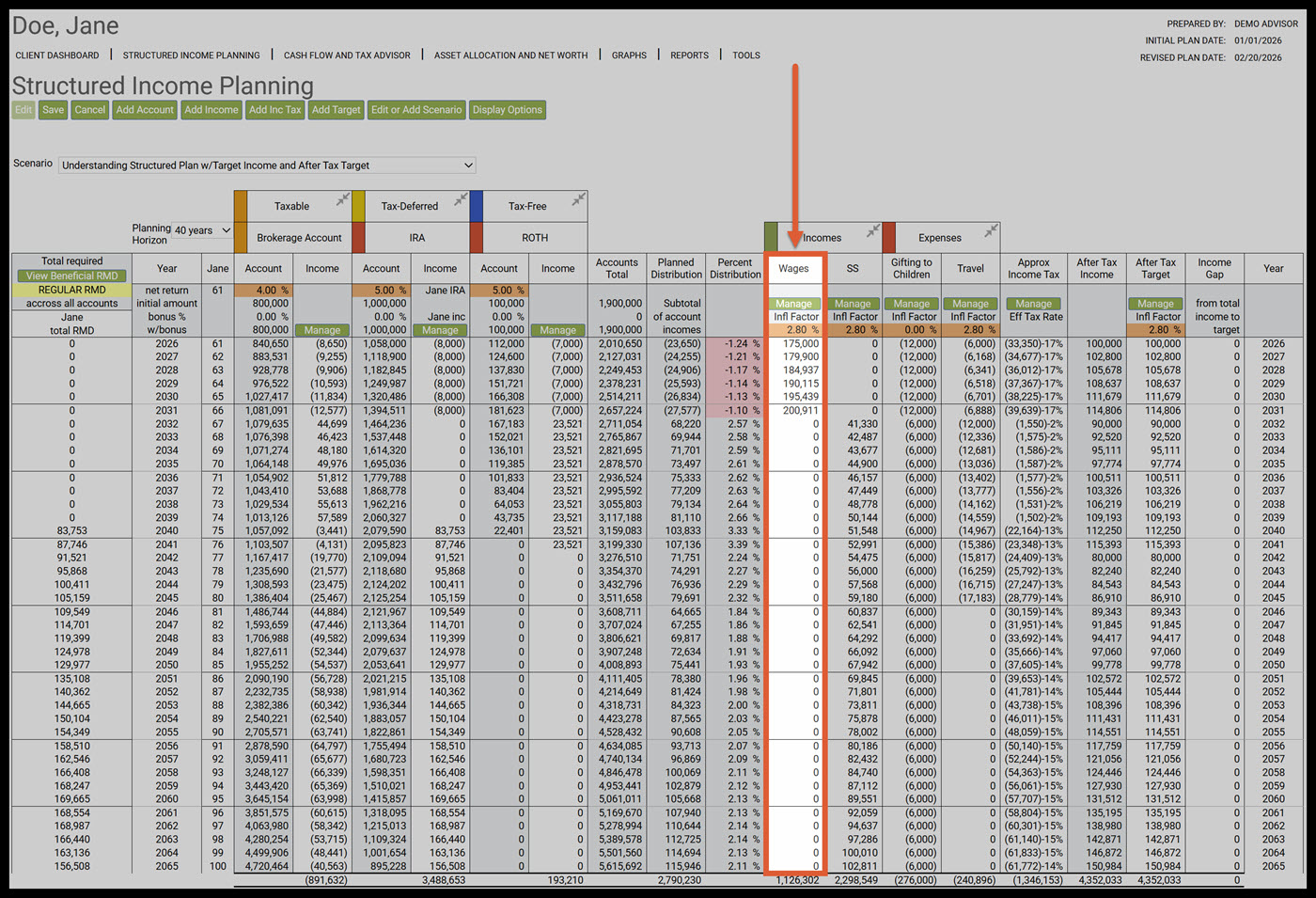Screen dimensions: 1316x898
Task: Edit After Tax Target inflation factor
Action: pos(1156,330)
